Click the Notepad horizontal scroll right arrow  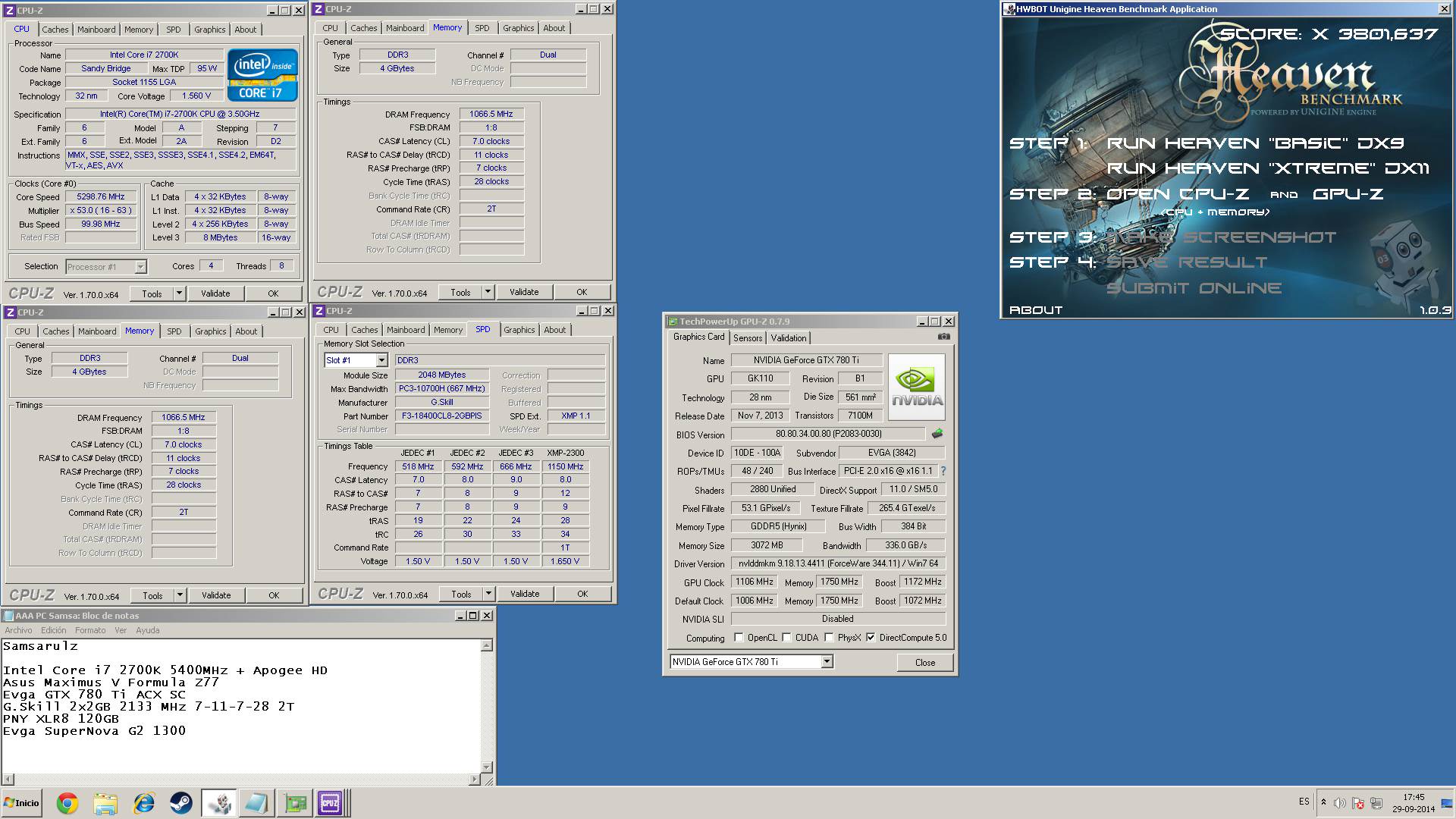point(475,779)
